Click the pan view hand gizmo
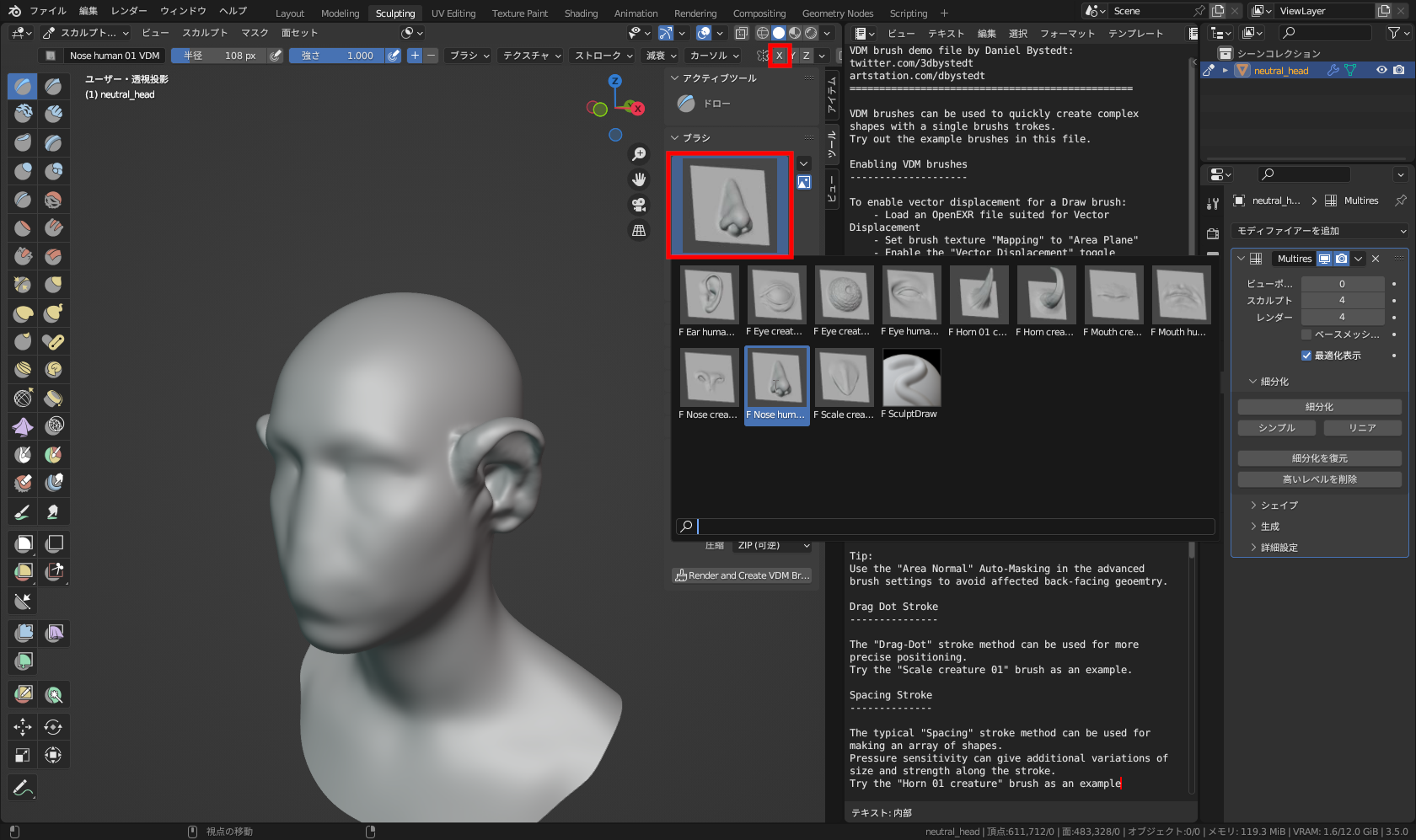This screenshot has height=840, width=1416. [639, 179]
